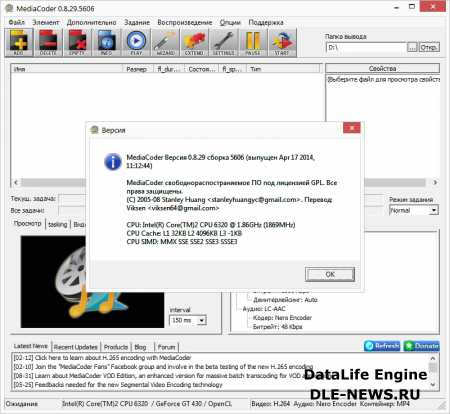The image size is (450, 414).
Task: Sort file list by Имя column
Action: (67, 69)
